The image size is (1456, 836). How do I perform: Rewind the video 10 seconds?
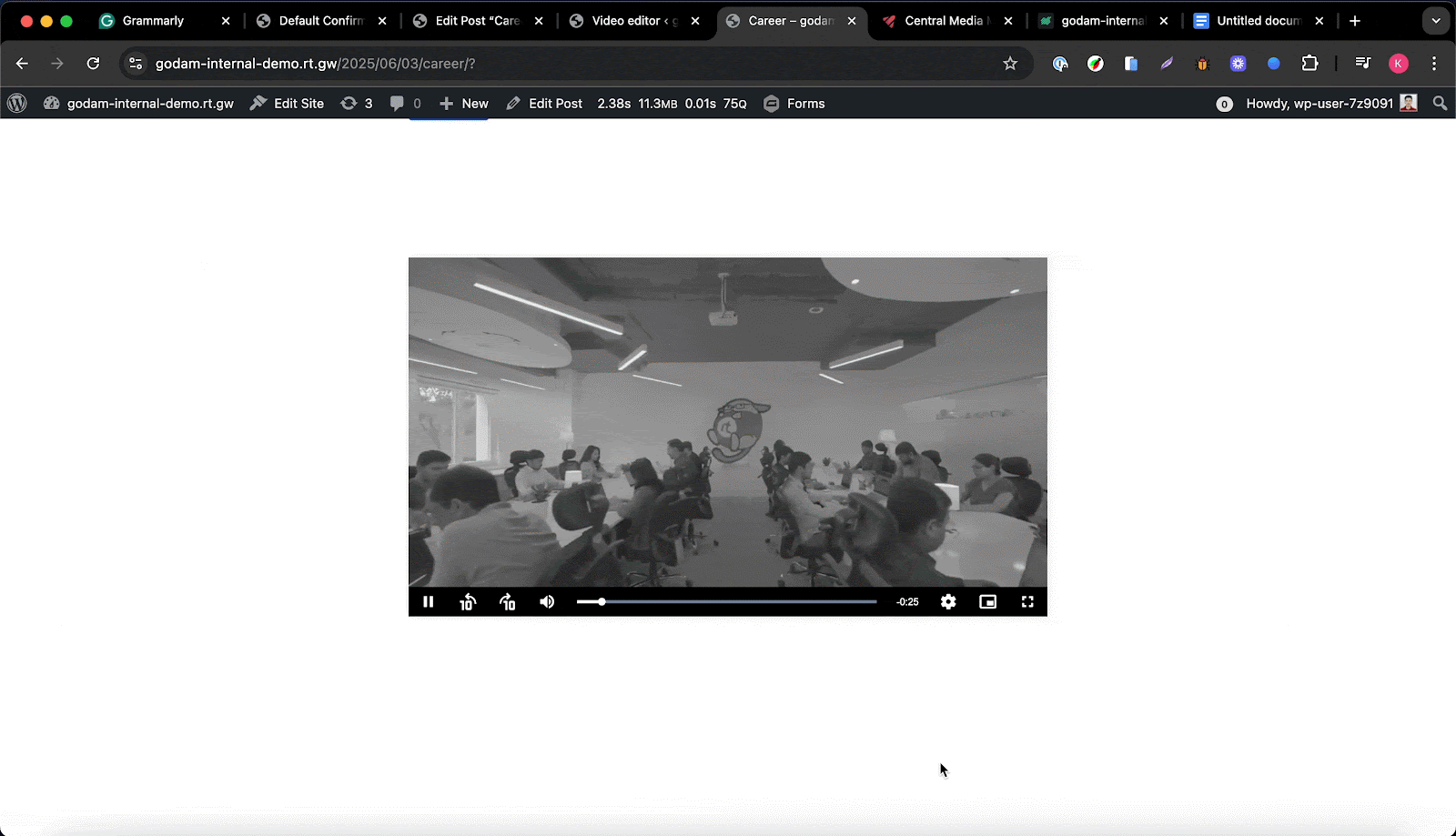coord(468,601)
